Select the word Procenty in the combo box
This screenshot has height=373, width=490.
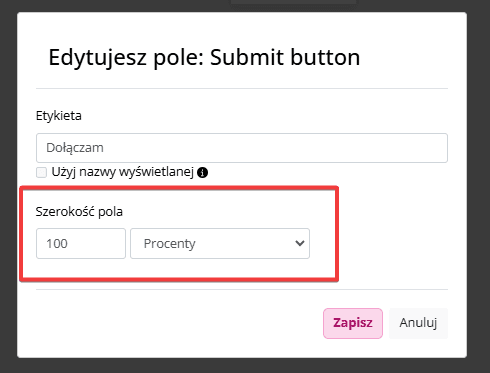point(169,244)
